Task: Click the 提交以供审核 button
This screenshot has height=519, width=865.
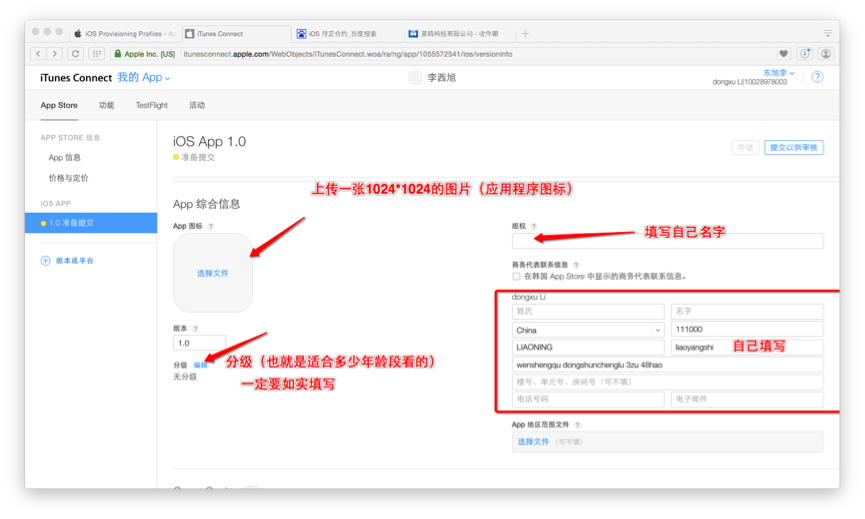Action: coord(794,147)
